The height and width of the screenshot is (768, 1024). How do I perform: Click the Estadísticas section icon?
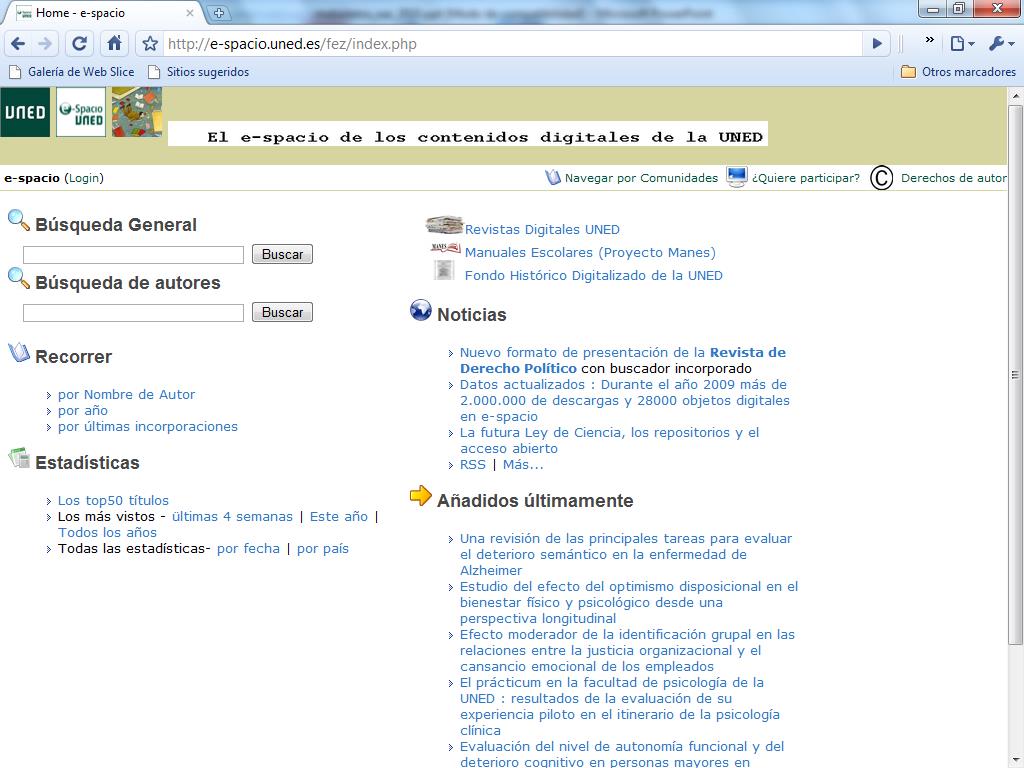(x=19, y=458)
